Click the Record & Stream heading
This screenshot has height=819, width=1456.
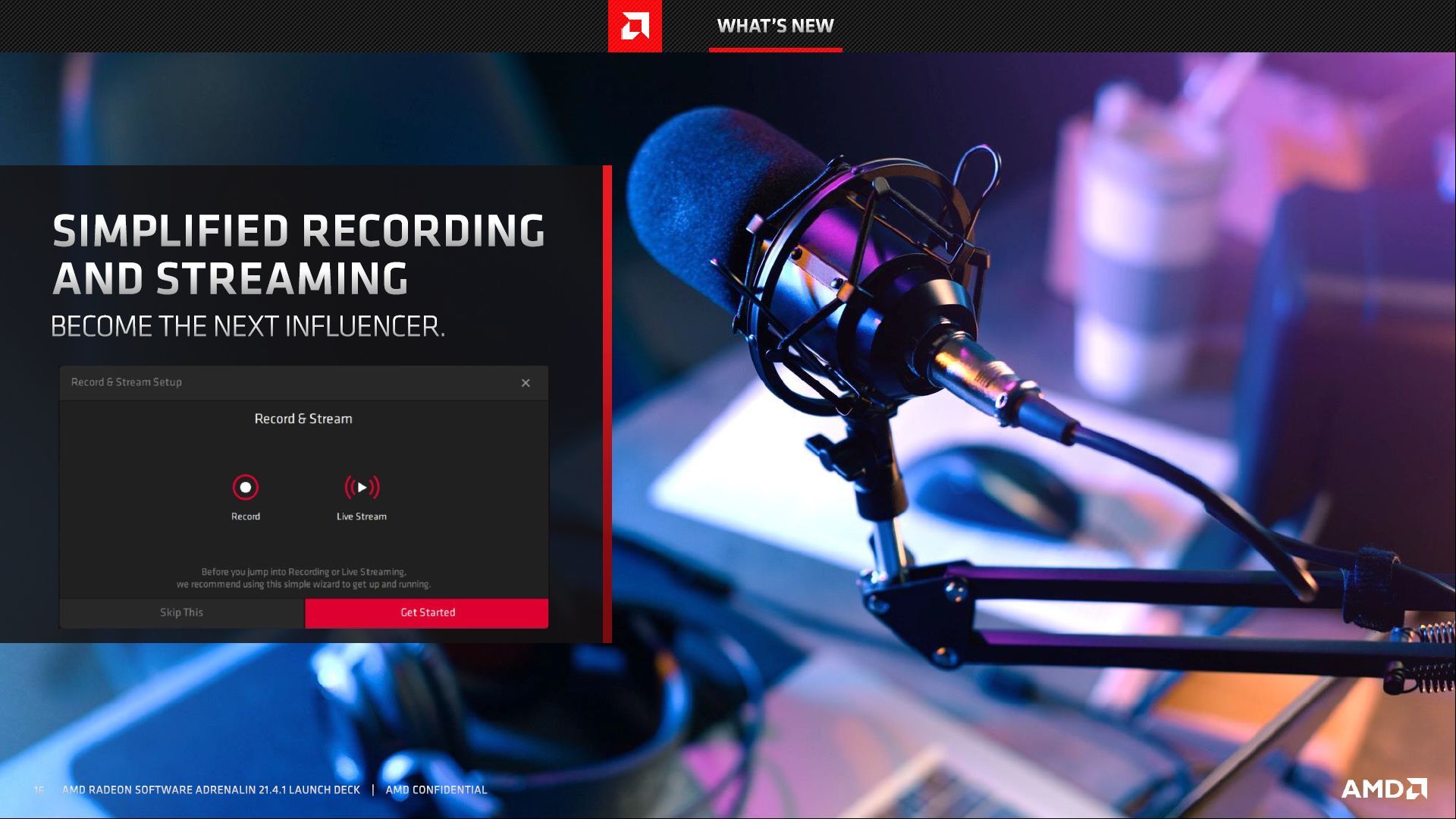point(303,419)
